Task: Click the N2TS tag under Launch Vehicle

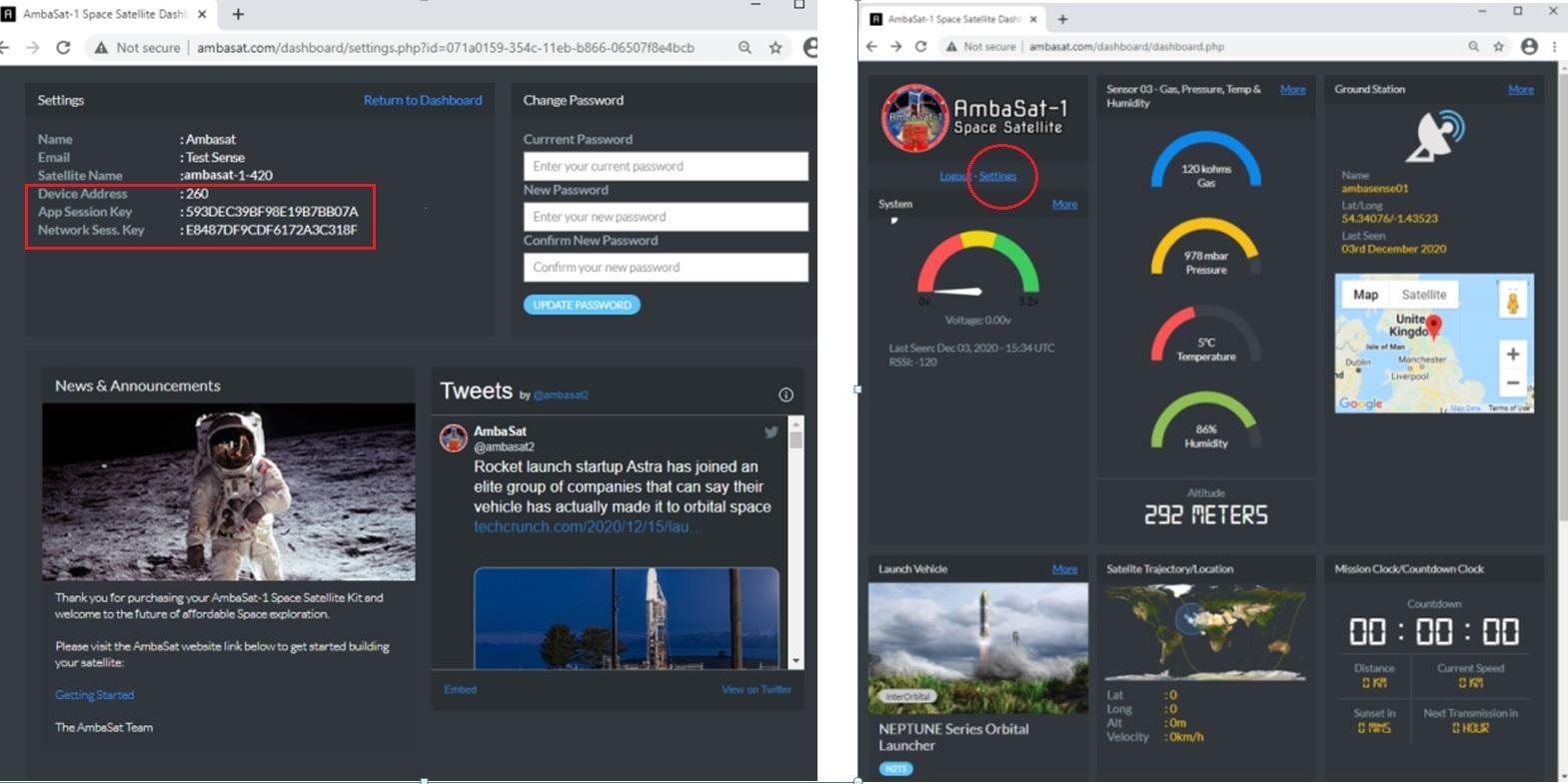Action: pyautogui.click(x=895, y=768)
